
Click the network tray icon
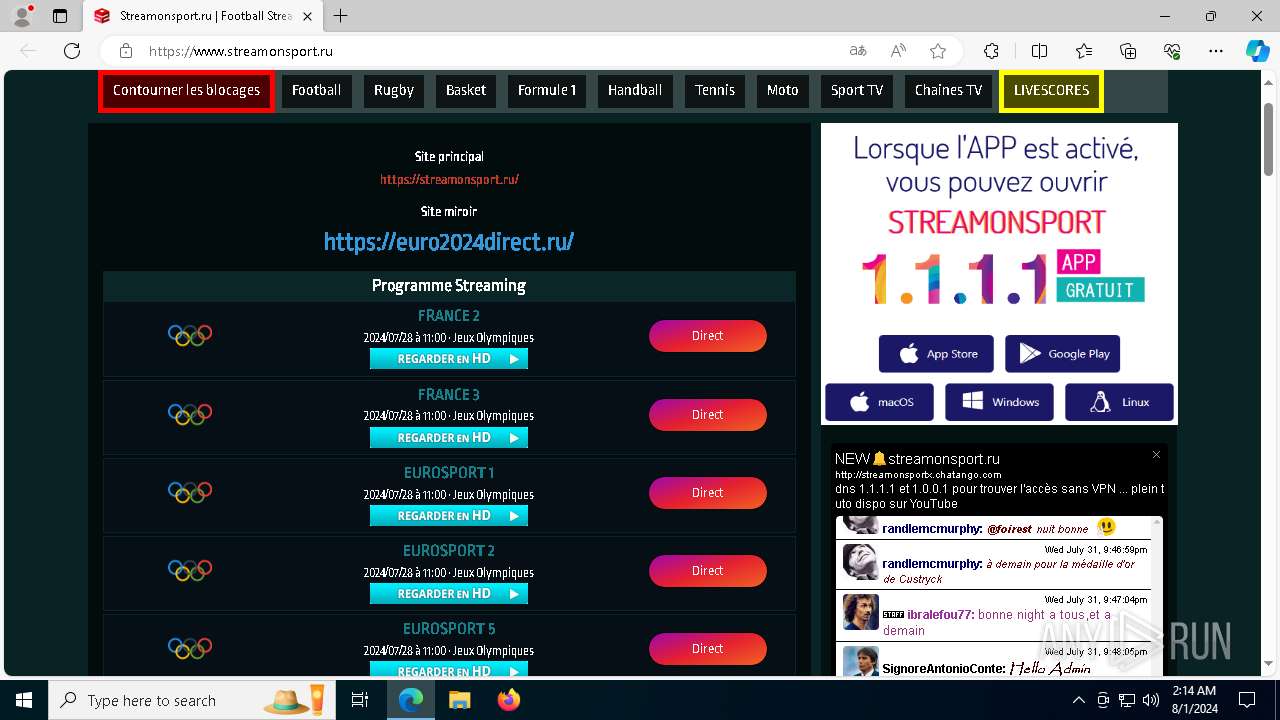(1127, 700)
